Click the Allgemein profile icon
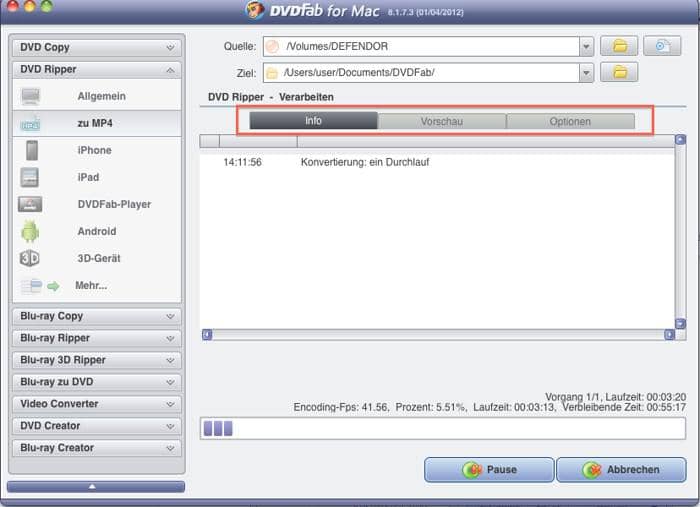 [x=30, y=96]
